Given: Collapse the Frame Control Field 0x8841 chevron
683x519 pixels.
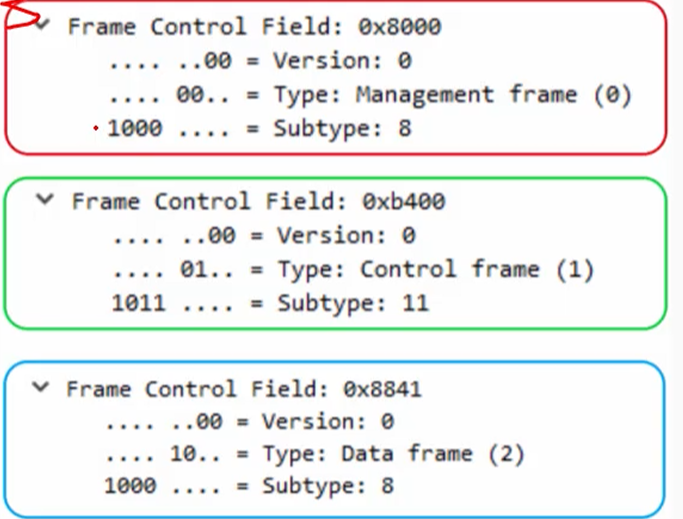Looking at the screenshot, I should coord(41,387).
